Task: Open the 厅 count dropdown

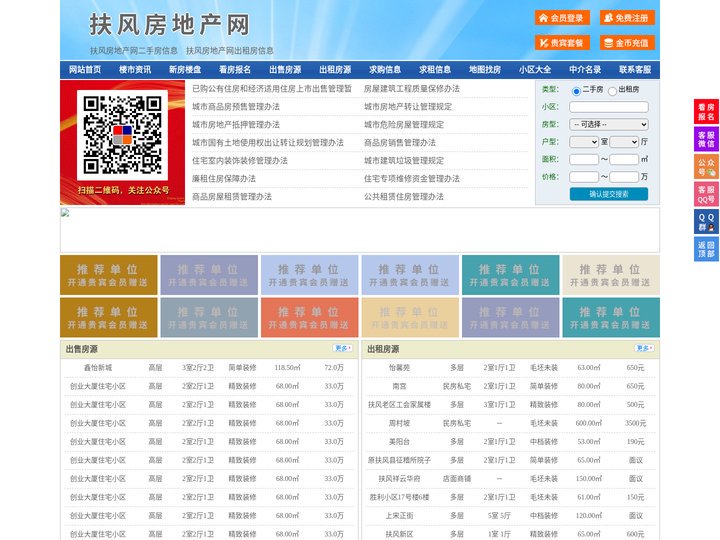Action: tap(624, 142)
